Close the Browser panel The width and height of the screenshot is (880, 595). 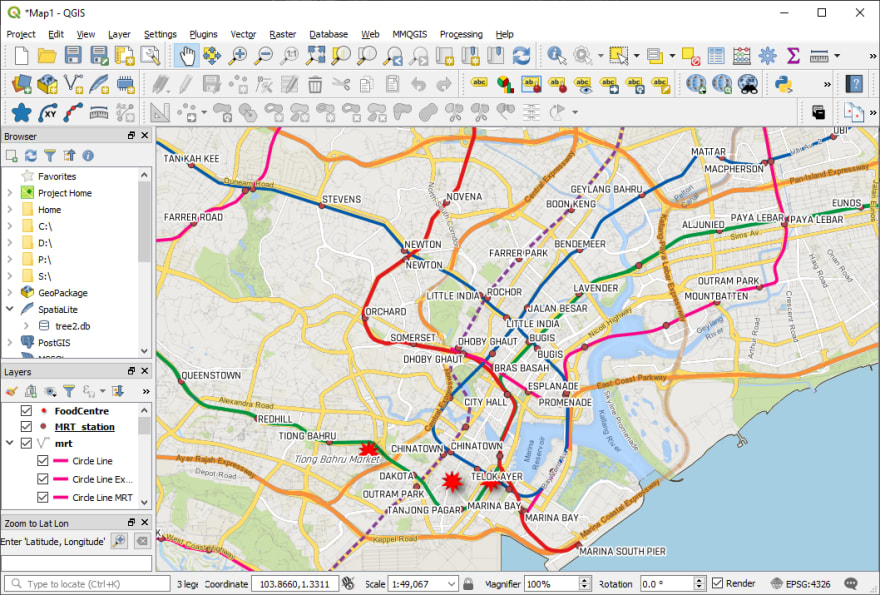[x=145, y=135]
